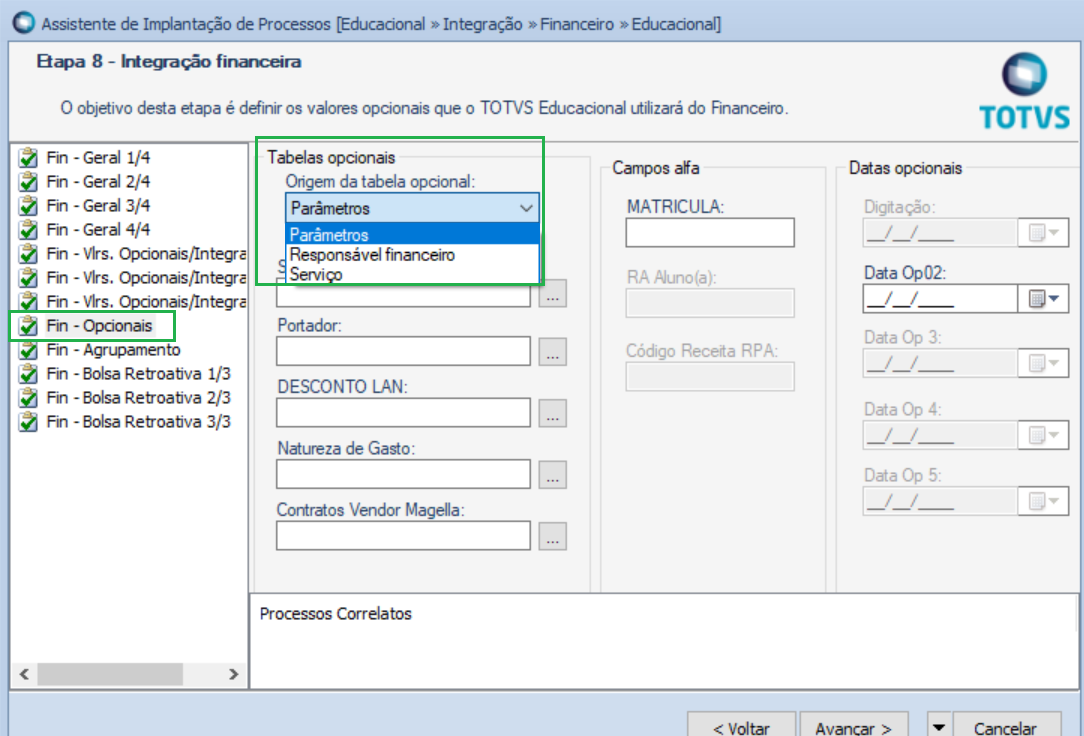Click the step list horizontal scrollbar thumb
The image size is (1084, 736).
[110, 674]
